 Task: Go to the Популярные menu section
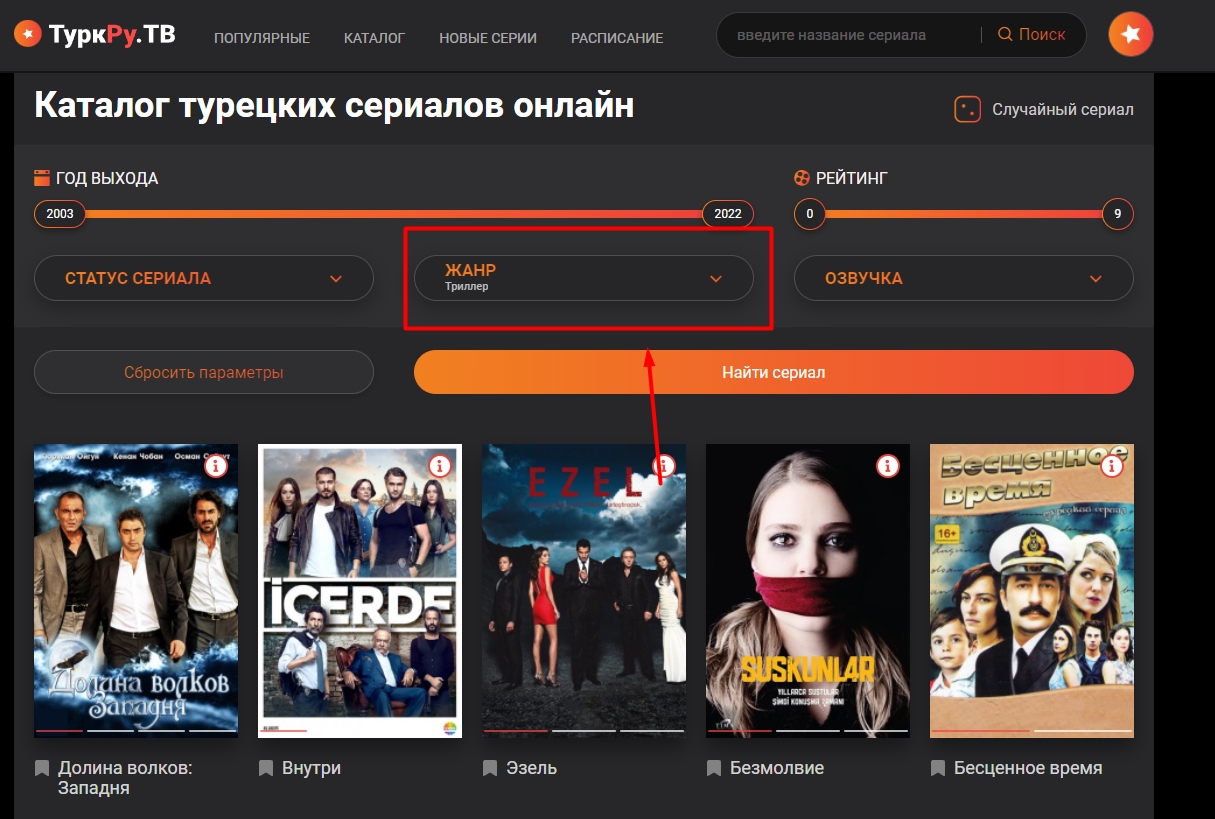[262, 38]
